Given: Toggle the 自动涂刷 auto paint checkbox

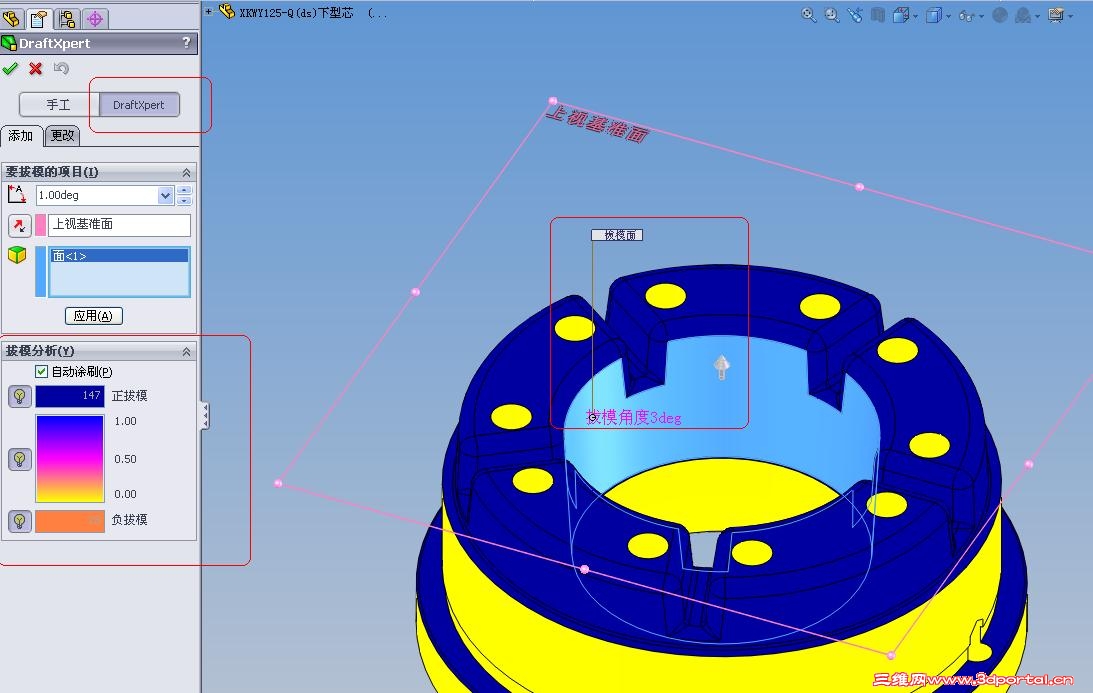Looking at the screenshot, I should pyautogui.click(x=42, y=372).
